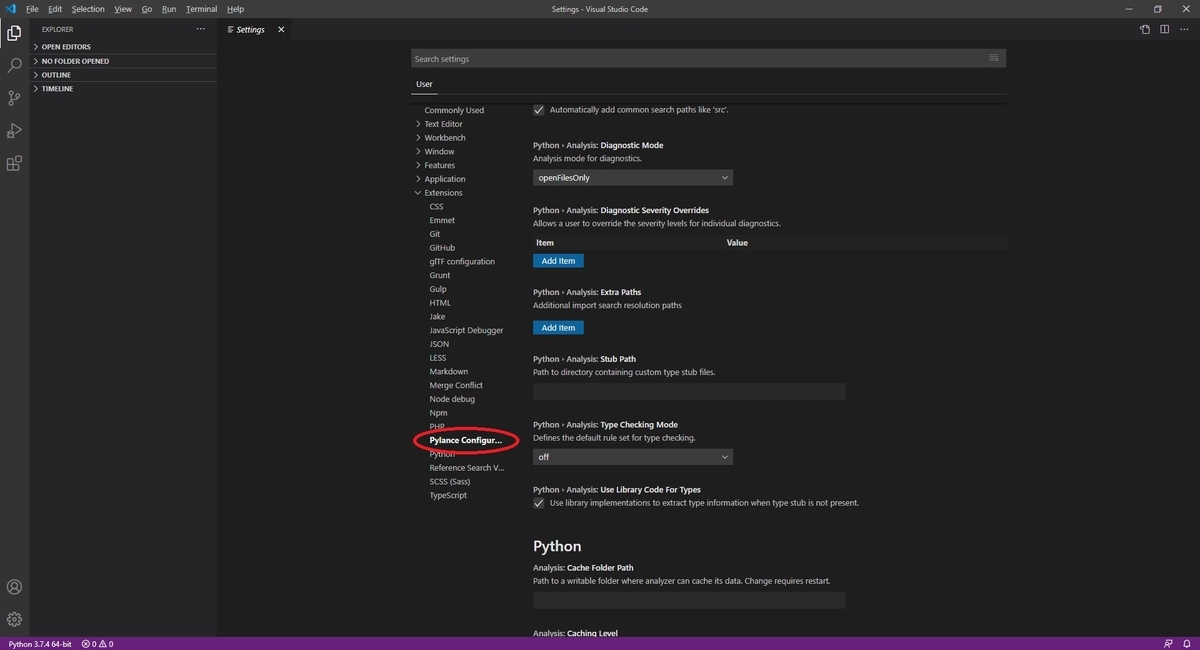Open the Type Checking Mode dropdown
This screenshot has width=1200, height=650.
(633, 456)
